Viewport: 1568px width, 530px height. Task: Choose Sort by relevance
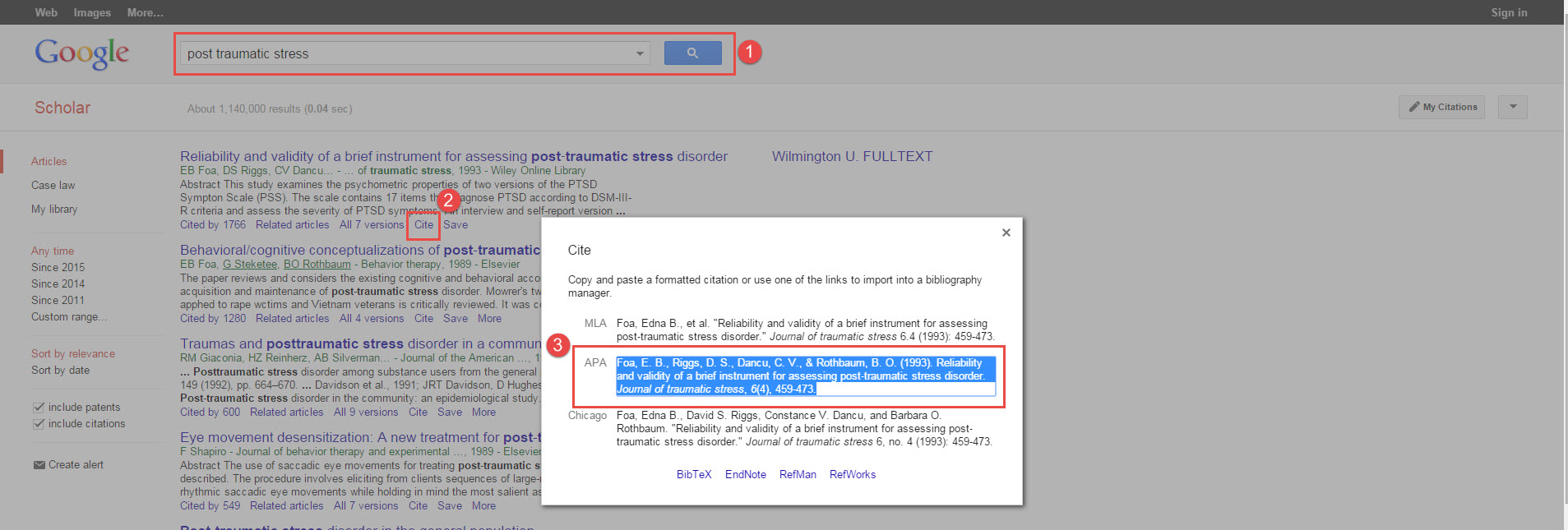point(73,353)
